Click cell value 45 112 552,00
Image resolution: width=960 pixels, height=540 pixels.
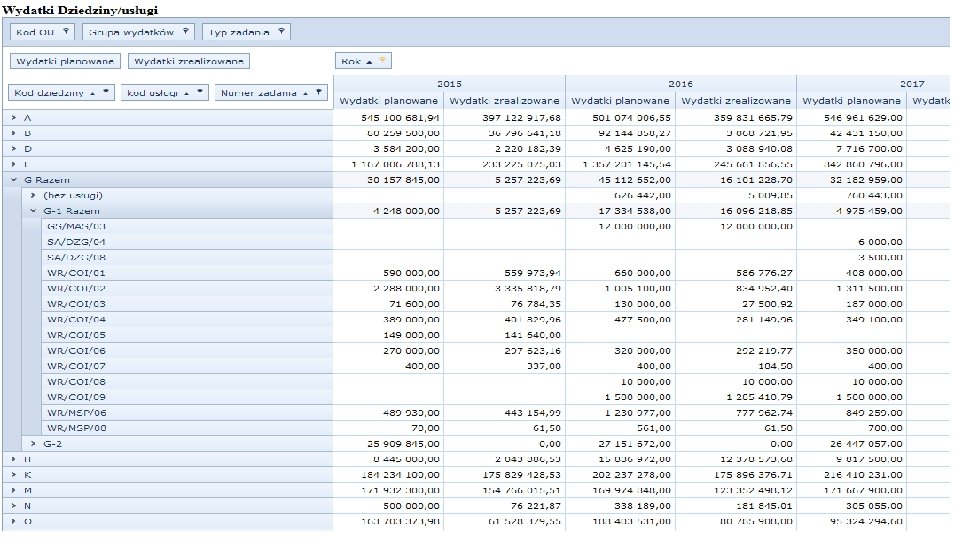click(635, 180)
